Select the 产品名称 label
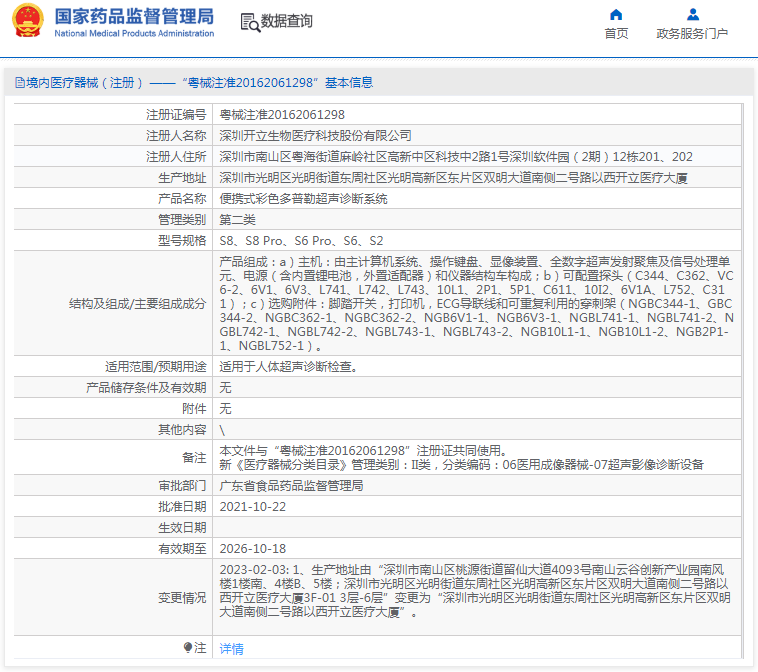The image size is (758, 672). (182, 199)
